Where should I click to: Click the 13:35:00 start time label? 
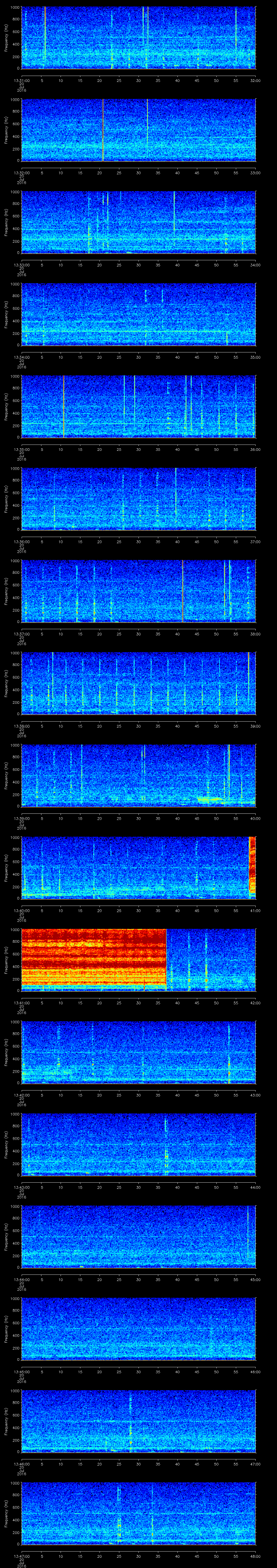pyautogui.click(x=21, y=449)
